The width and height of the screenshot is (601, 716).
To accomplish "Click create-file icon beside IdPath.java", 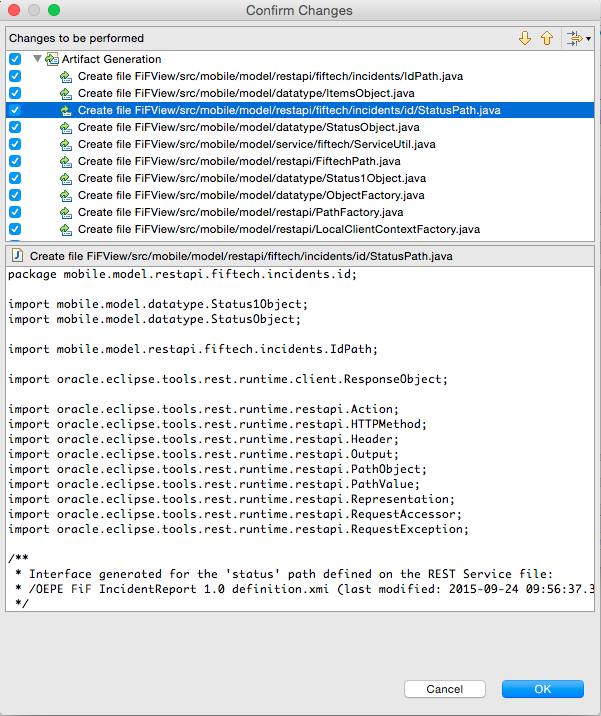I will [66, 77].
